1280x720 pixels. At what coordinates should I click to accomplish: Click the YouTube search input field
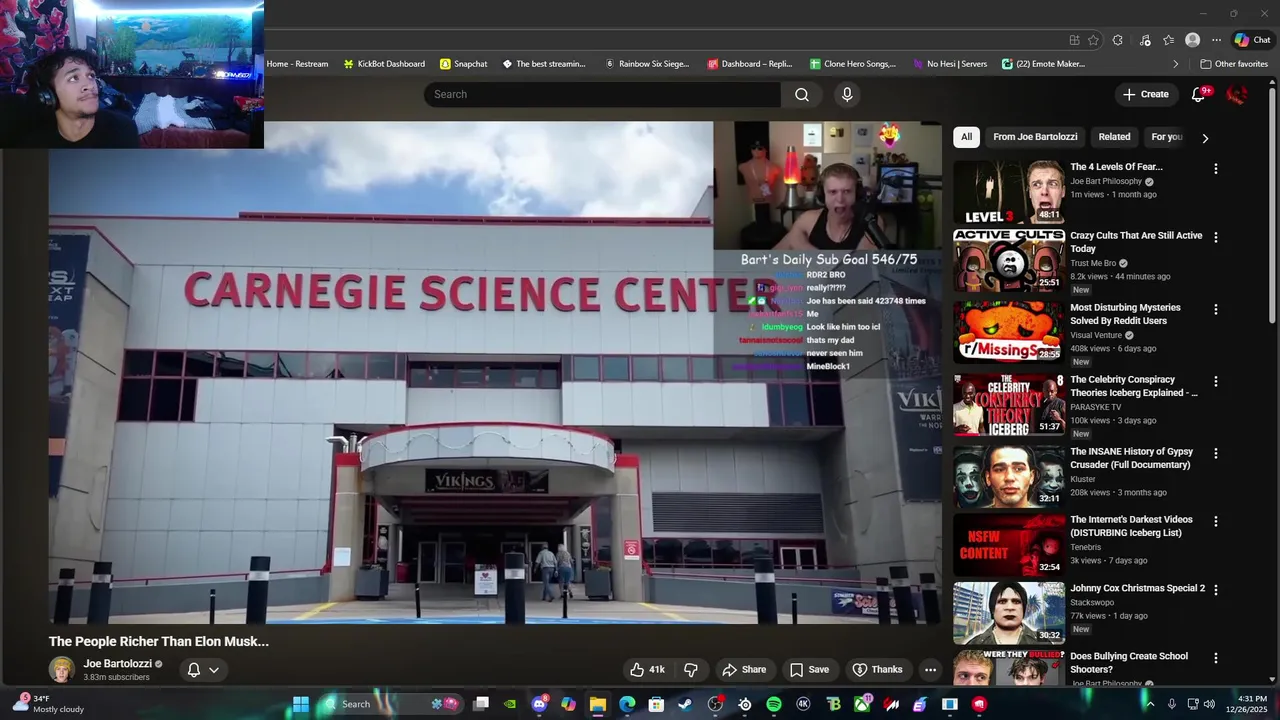pos(602,94)
